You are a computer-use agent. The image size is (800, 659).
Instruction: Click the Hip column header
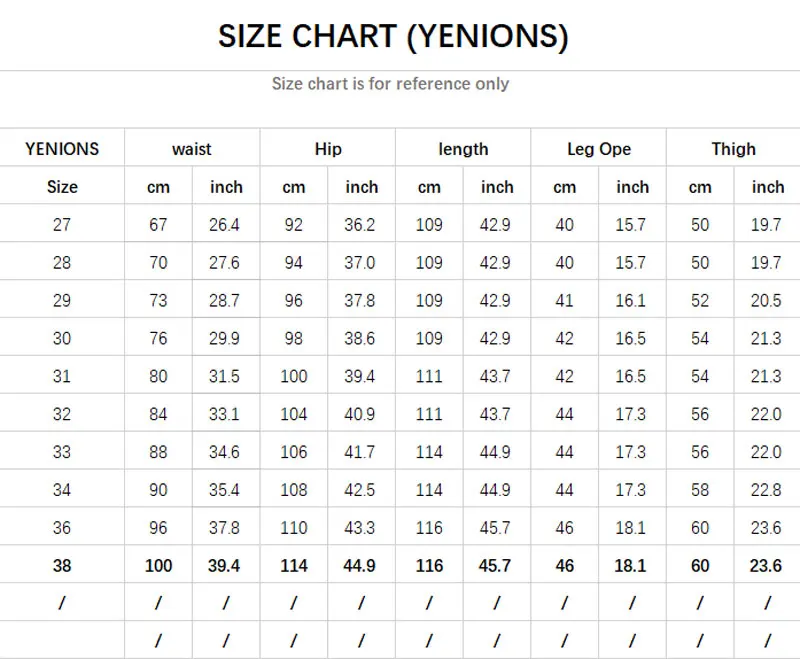tap(327, 149)
